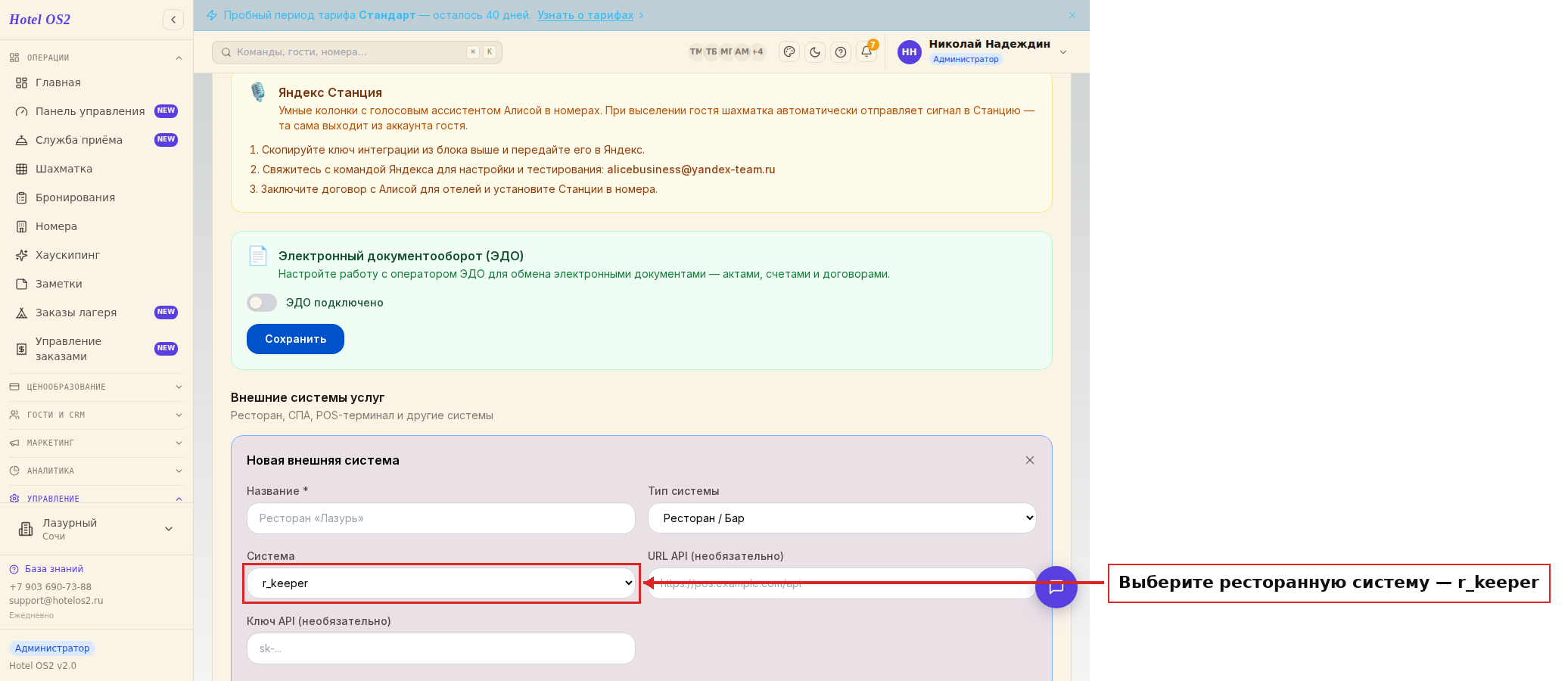Screen dimensions: 1568x681
Task: Click the Служба приёма bell icon
Action: pos(22,140)
